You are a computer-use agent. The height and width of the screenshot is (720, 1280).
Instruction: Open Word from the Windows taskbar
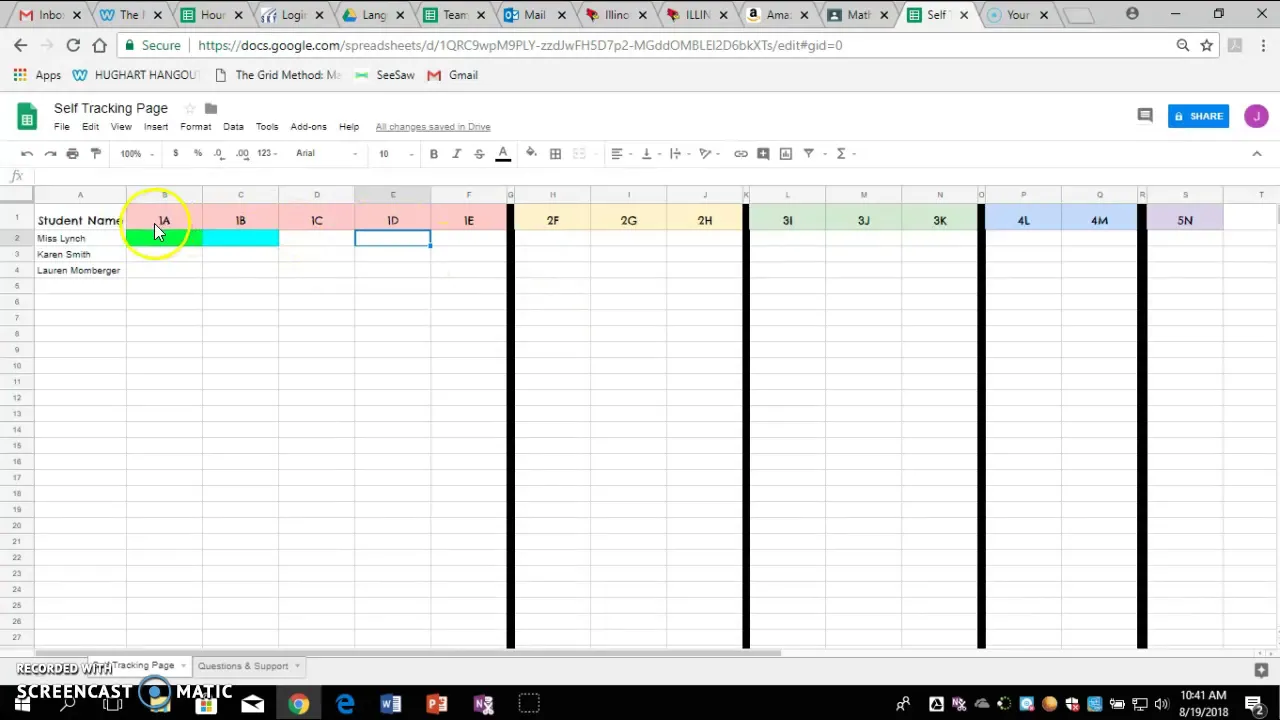390,705
